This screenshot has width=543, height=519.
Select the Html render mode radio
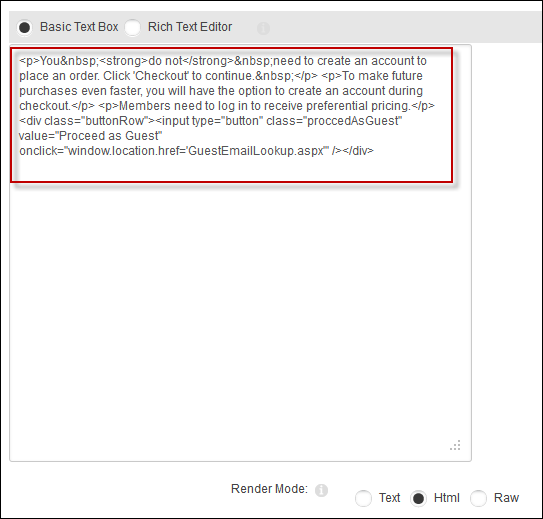418,498
